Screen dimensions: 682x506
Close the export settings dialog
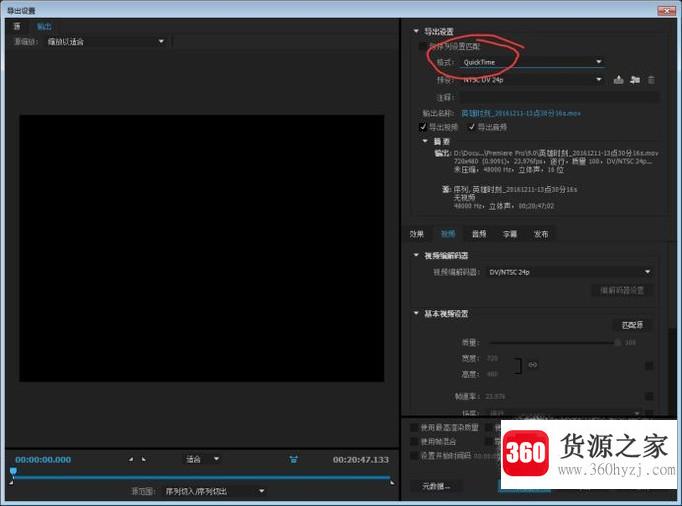pos(666,10)
